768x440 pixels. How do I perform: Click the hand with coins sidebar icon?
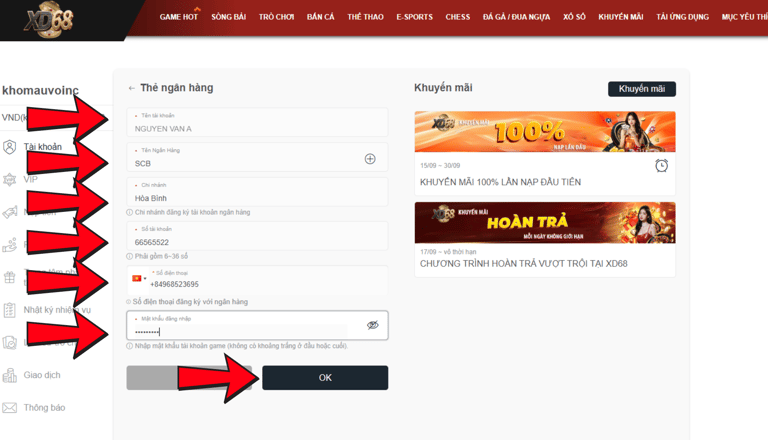(x=9, y=245)
